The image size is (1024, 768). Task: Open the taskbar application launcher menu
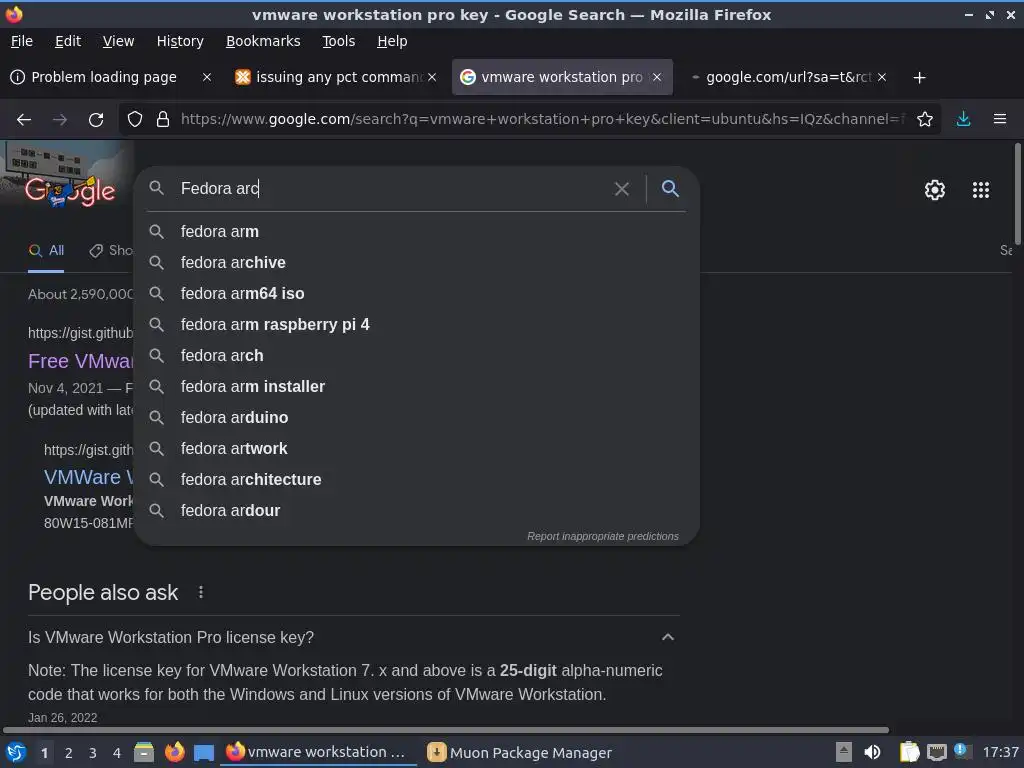point(16,753)
